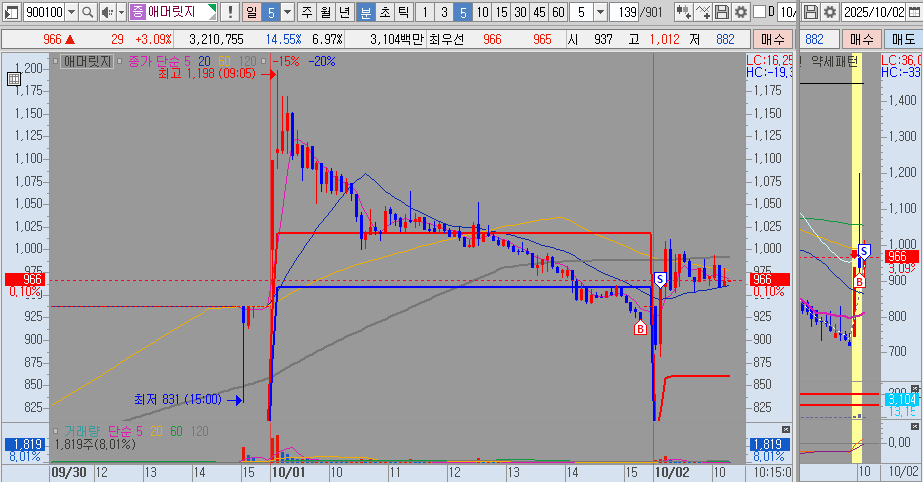Toggle the 애머릿지 price series checkbox
The image size is (923, 482).
57,61
